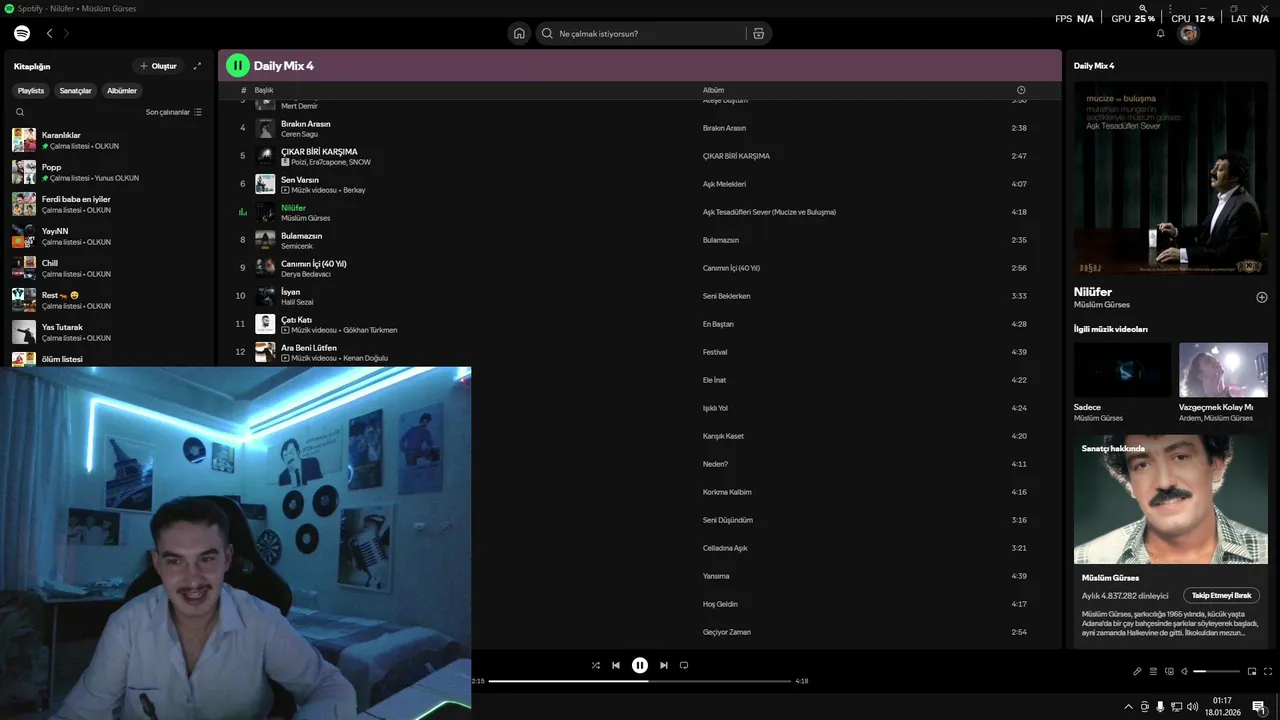This screenshot has width=1280, height=720.
Task: Click the Spotify logo icon
Action: 22,33
